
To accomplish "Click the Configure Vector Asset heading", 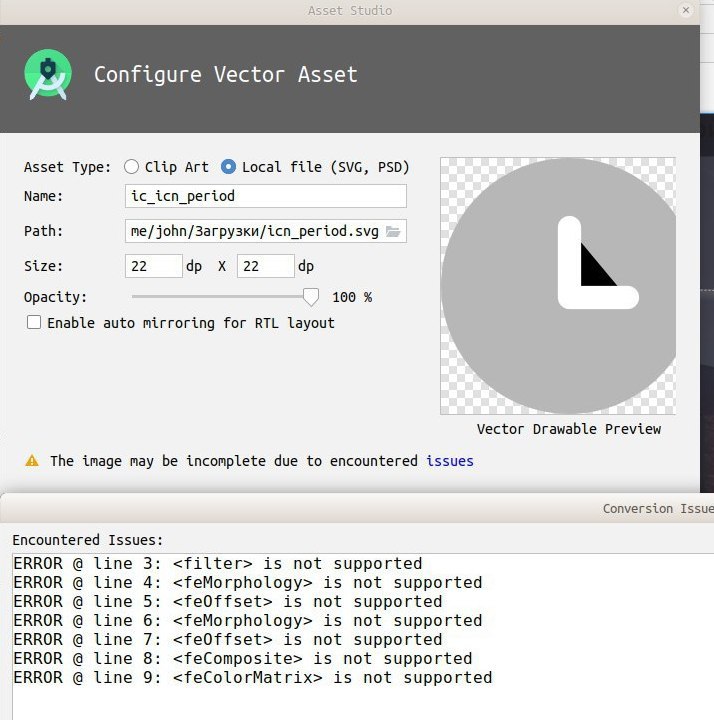I will coord(226,75).
